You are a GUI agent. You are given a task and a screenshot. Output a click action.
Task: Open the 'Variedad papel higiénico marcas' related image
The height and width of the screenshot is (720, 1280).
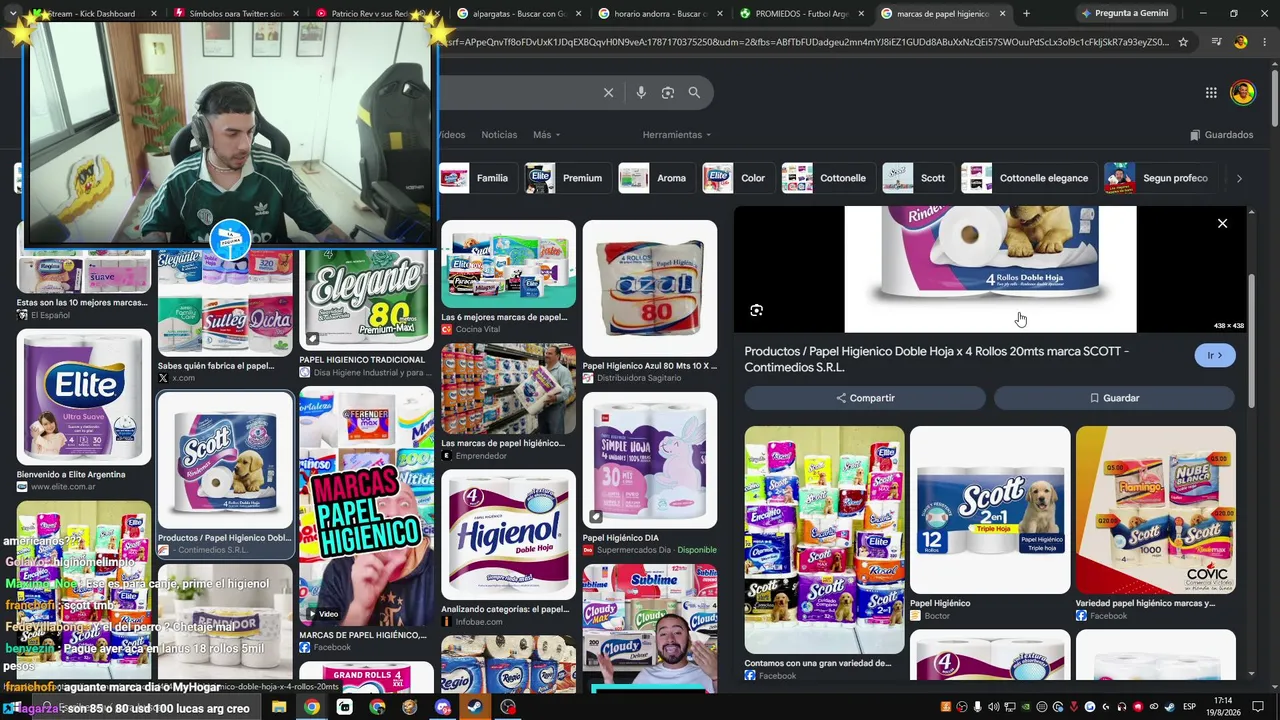1156,510
